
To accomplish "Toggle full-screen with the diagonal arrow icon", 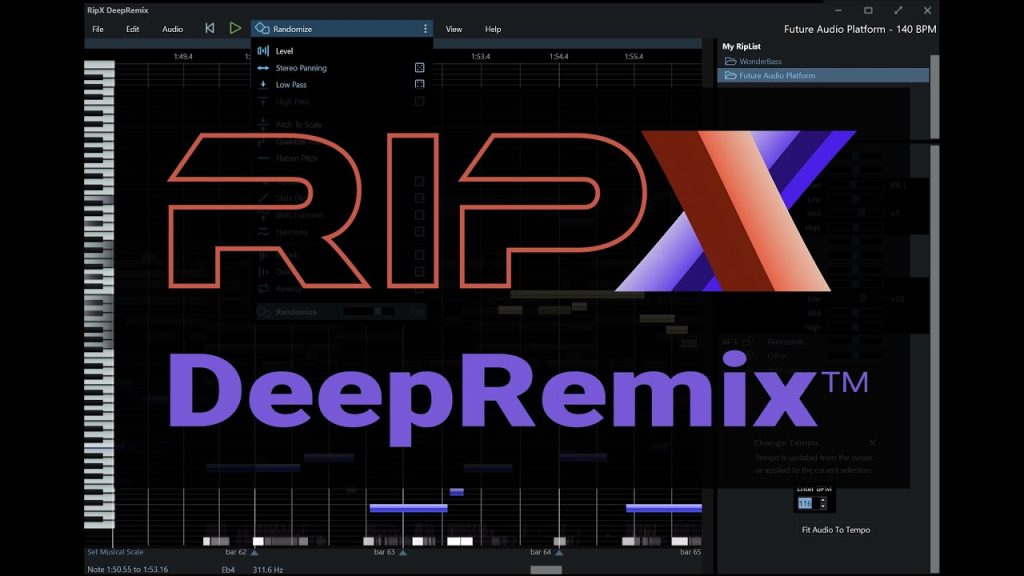I will (x=898, y=10).
